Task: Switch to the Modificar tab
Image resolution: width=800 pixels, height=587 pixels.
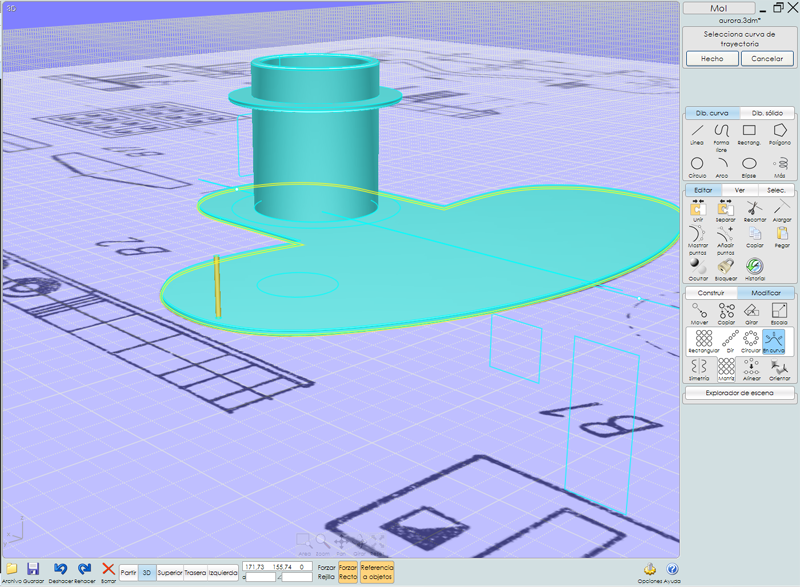Action: pos(766,293)
